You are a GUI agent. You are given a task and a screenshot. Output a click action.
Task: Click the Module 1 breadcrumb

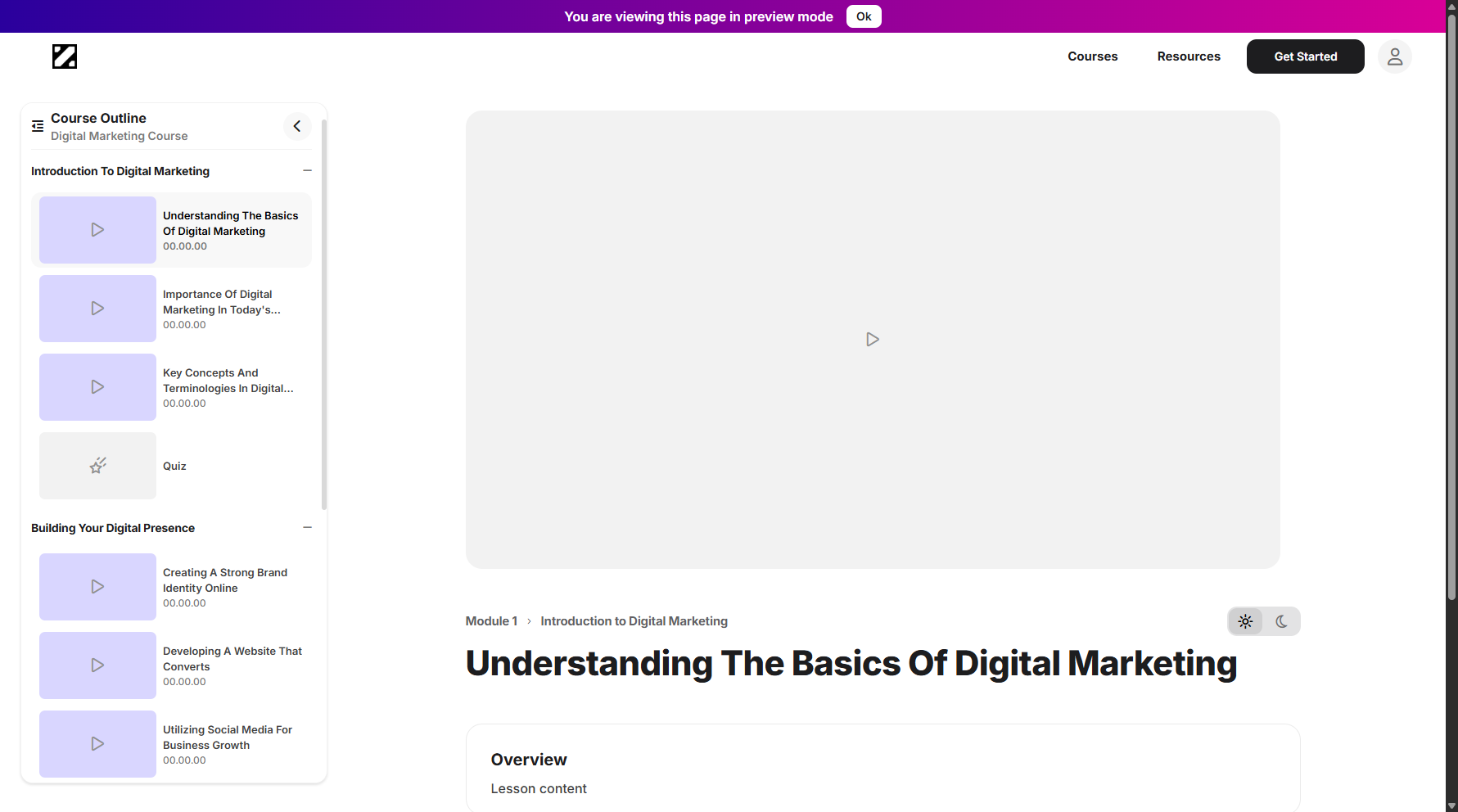[x=491, y=621]
